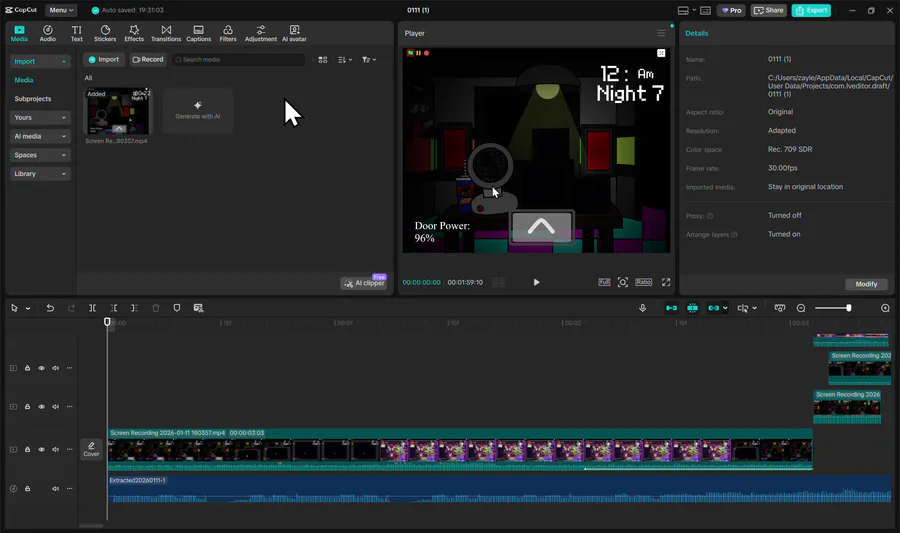Expand the Spaces sidebar section

40,155
